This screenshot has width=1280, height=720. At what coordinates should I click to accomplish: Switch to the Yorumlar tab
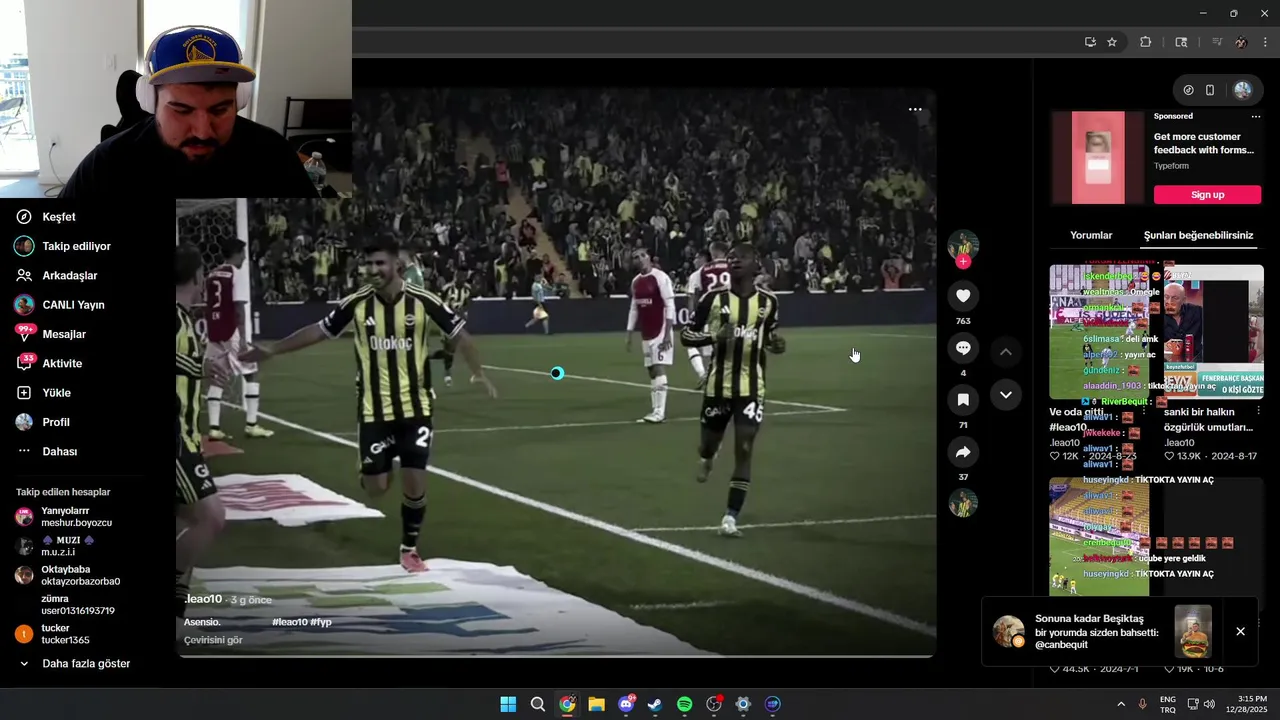click(x=1091, y=236)
